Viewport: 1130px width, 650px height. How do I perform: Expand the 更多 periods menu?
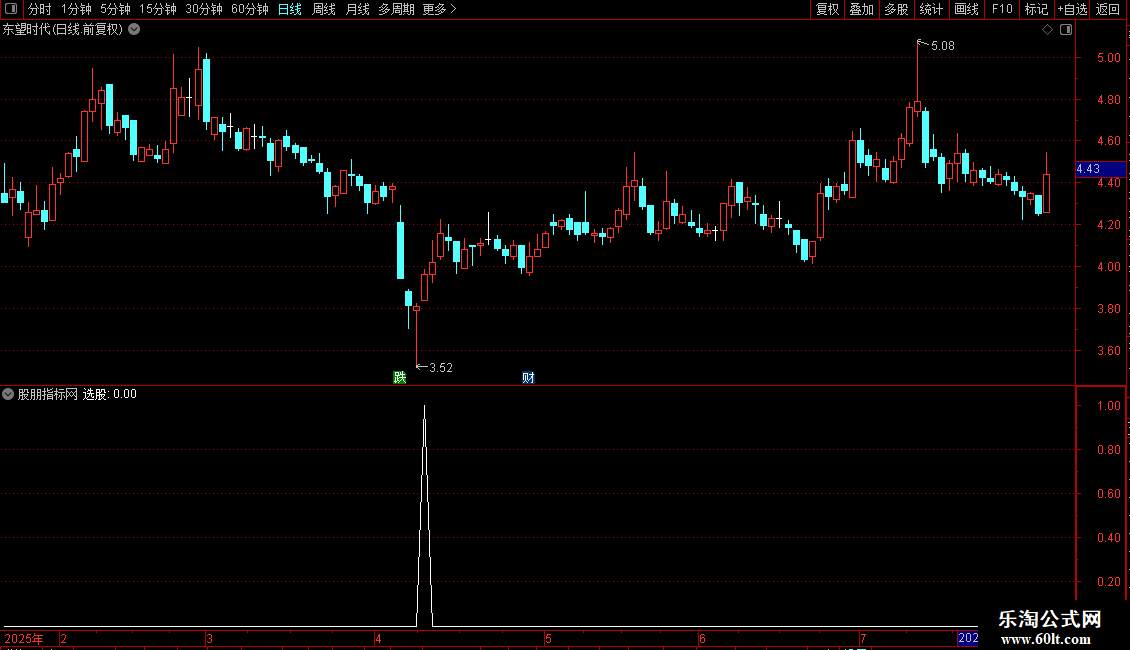[439, 9]
